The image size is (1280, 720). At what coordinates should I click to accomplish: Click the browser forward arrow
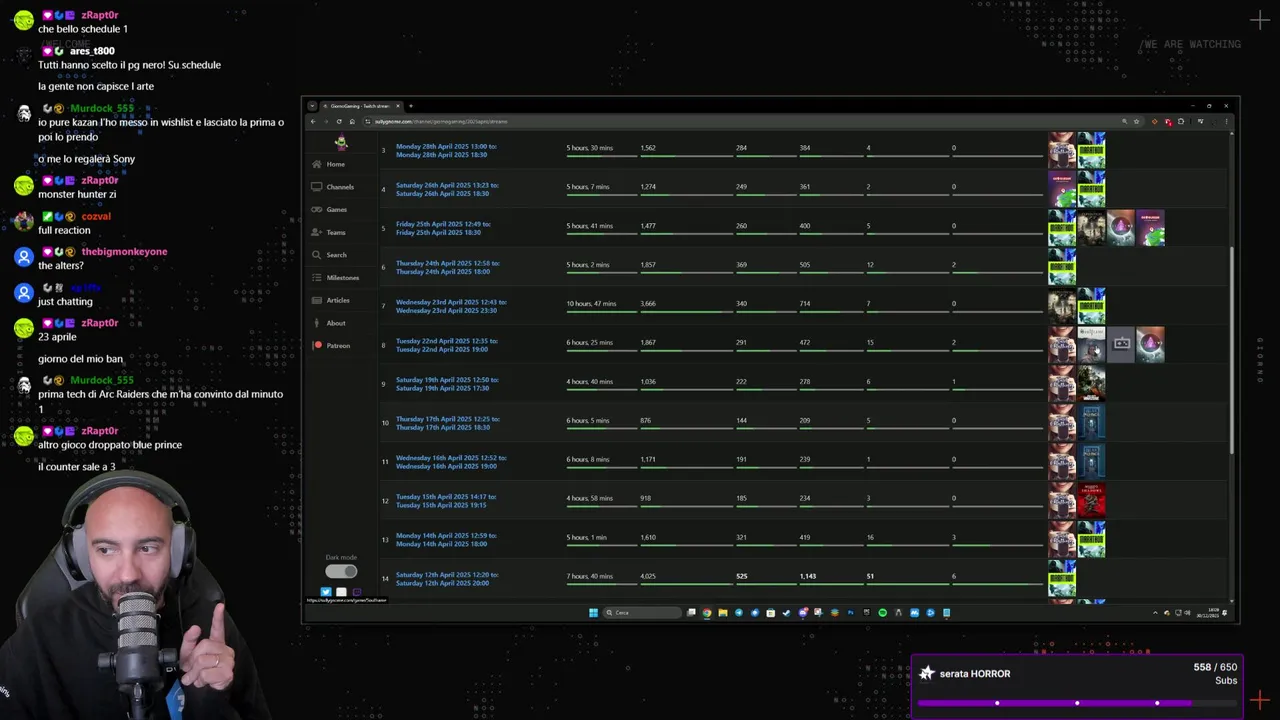326,121
